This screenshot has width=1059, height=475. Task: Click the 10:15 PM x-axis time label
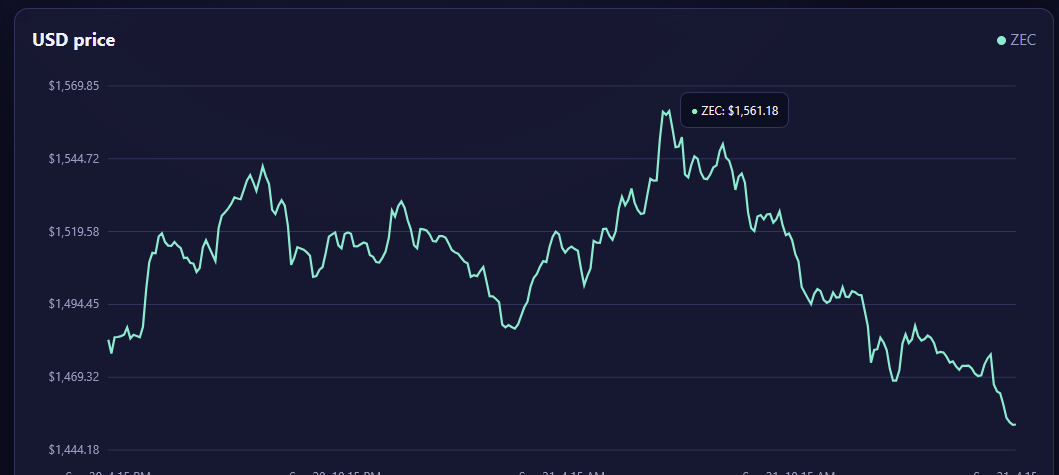tap(336, 472)
